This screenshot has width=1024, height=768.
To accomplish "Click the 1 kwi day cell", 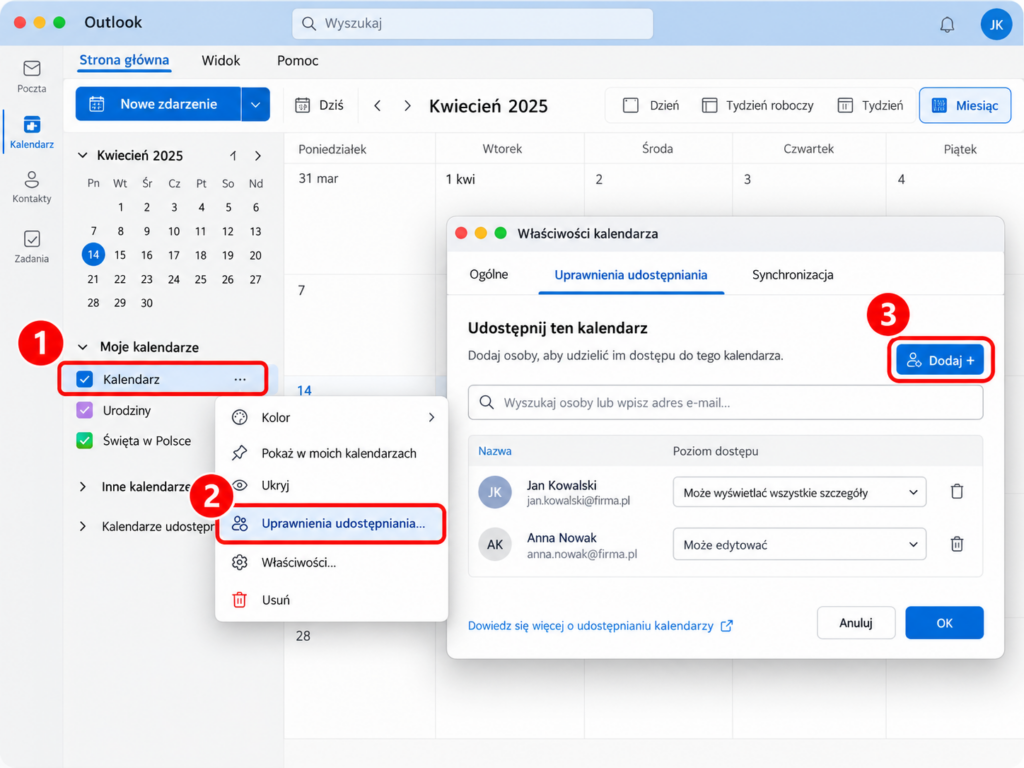I will [509, 189].
